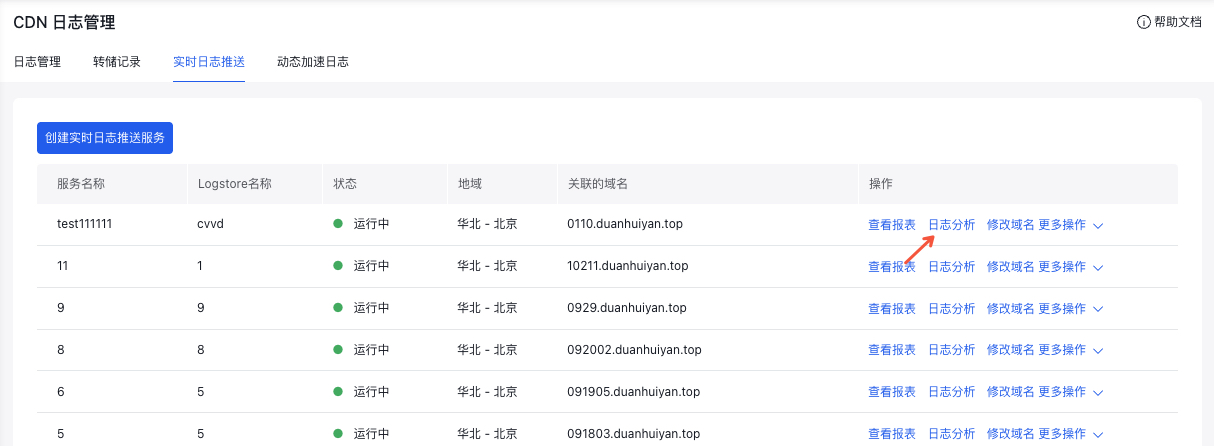Click 创建实时日志推送服务 button
The height and width of the screenshot is (446, 1214).
[x=105, y=138]
